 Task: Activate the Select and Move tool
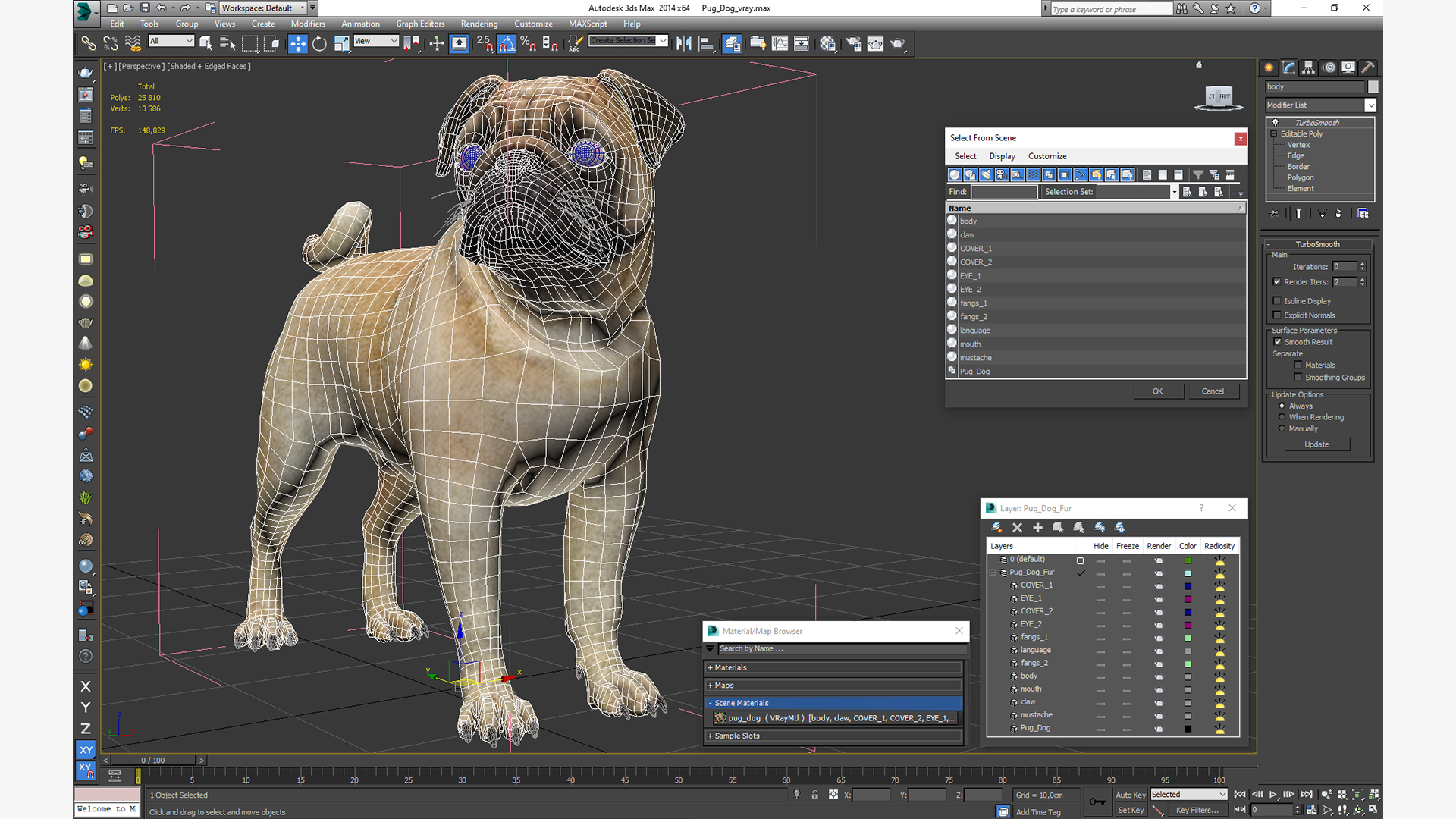(x=297, y=43)
